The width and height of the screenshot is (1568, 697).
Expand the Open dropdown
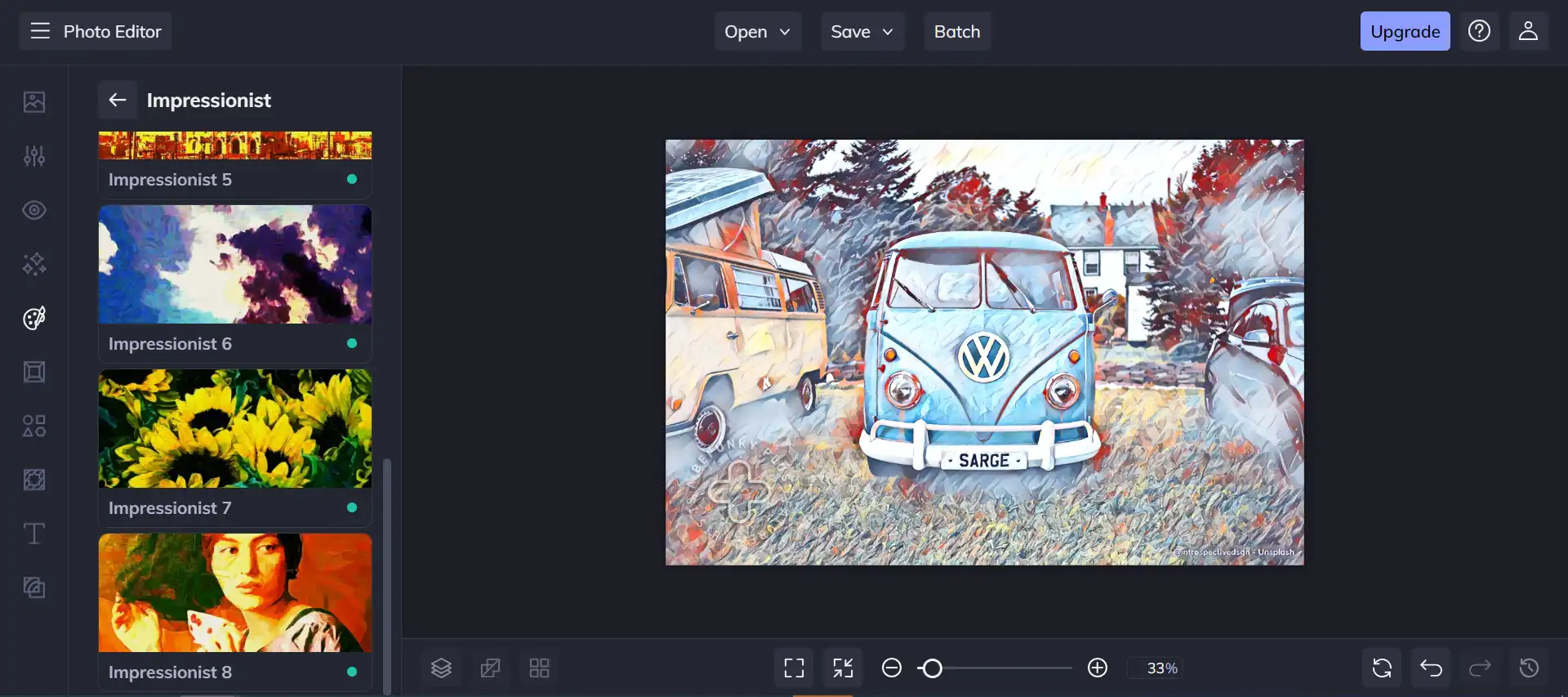coord(758,31)
